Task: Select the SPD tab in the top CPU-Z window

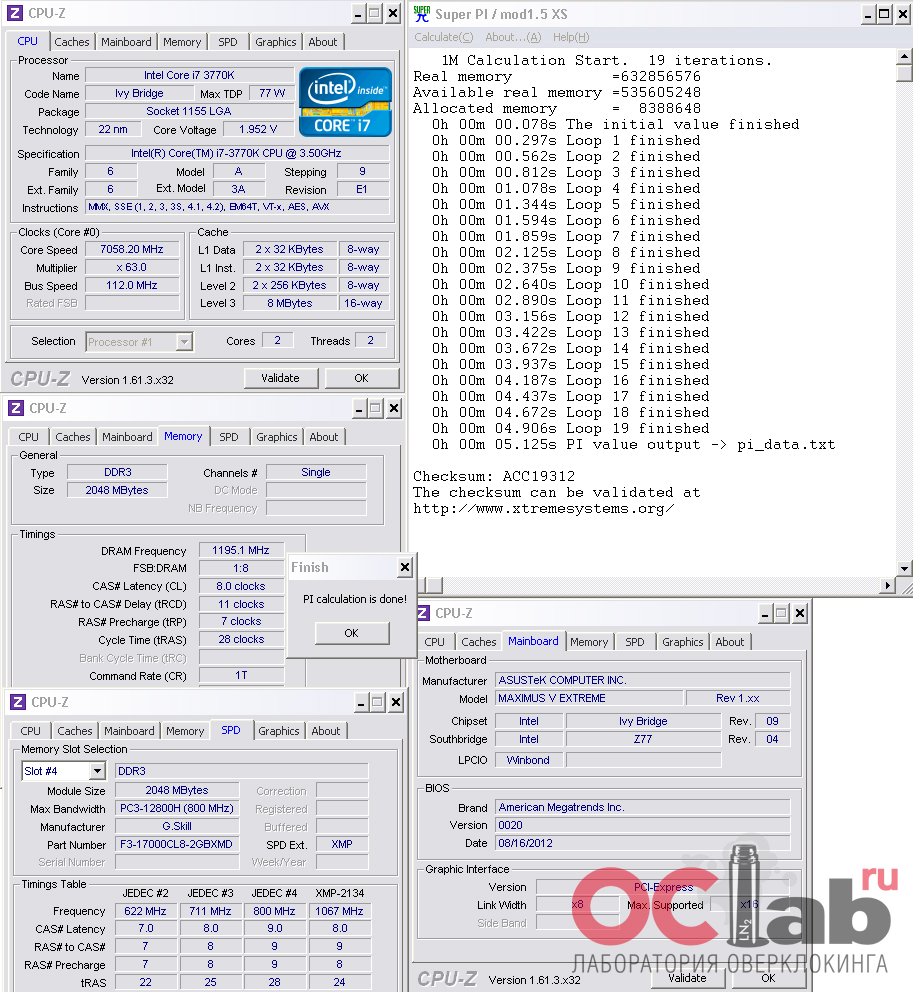Action: [228, 42]
